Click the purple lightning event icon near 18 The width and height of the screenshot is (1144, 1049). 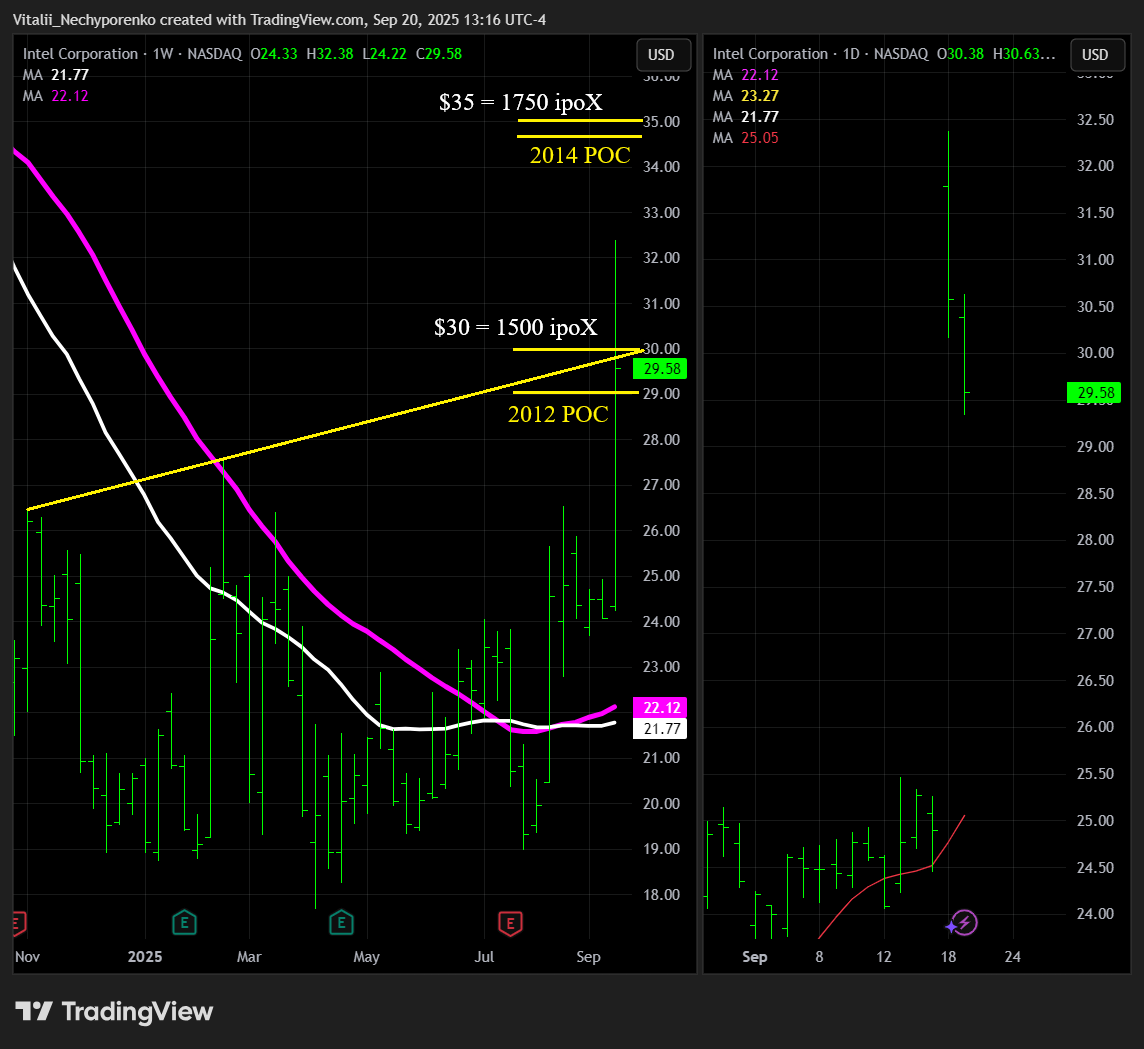pyautogui.click(x=964, y=924)
